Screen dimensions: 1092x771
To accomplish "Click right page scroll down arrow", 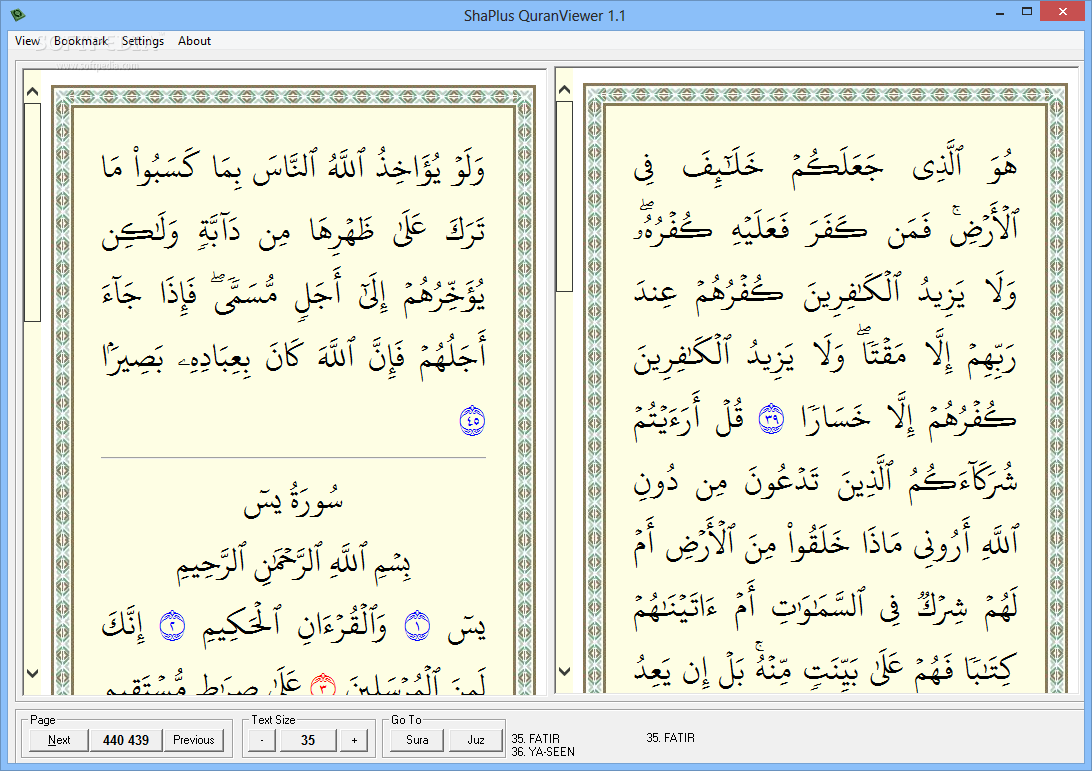I will pyautogui.click(x=565, y=671).
